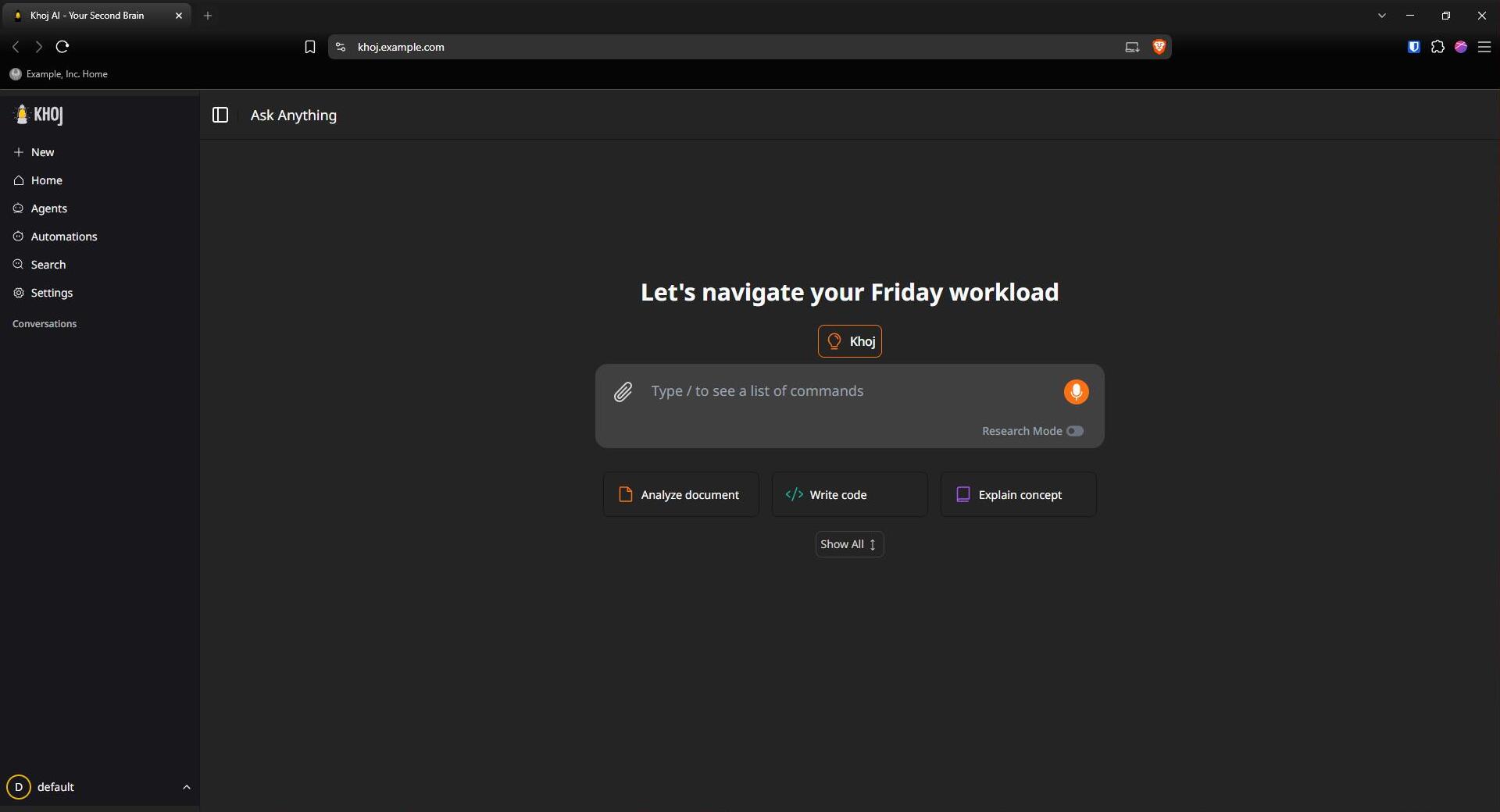Select the Khoj agent button
Screen dimensions: 1500x812
(x=849, y=341)
